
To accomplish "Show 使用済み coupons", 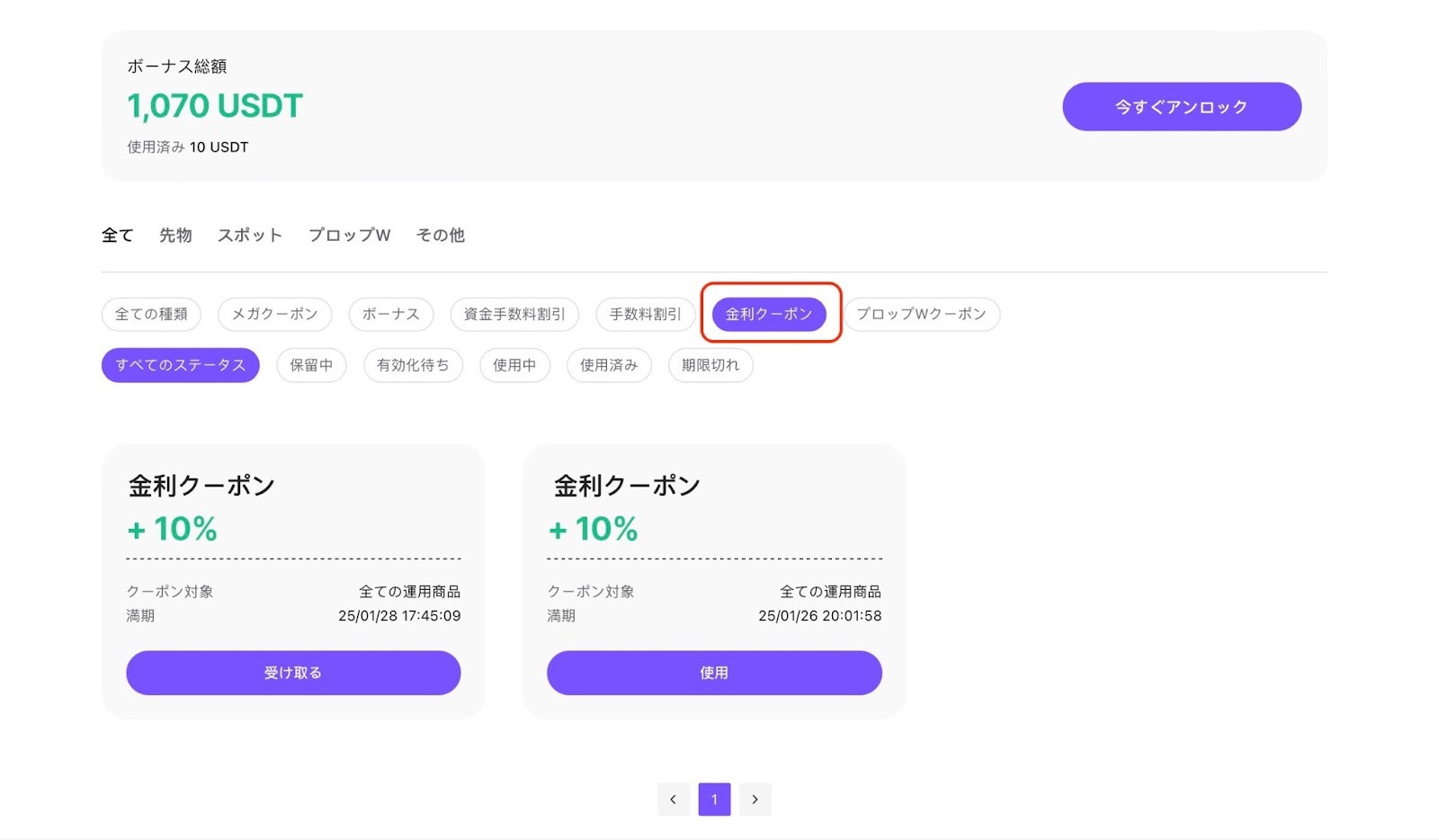I will (x=609, y=365).
